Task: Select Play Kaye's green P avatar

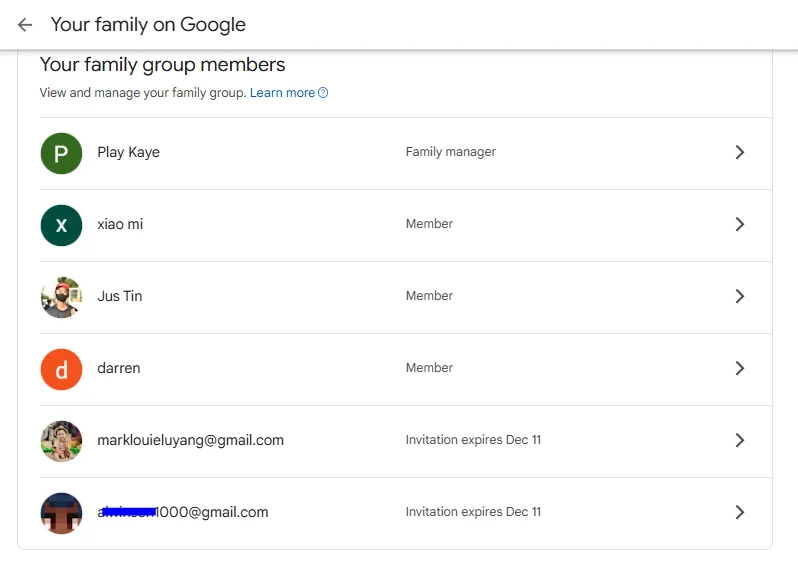Action: [61, 153]
